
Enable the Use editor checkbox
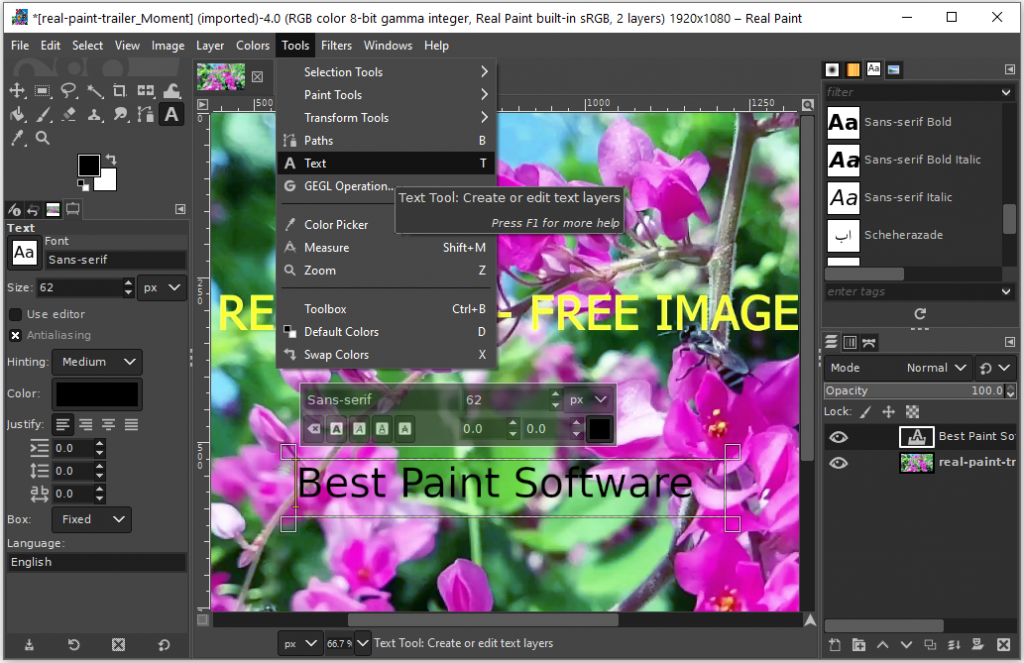click(x=15, y=314)
